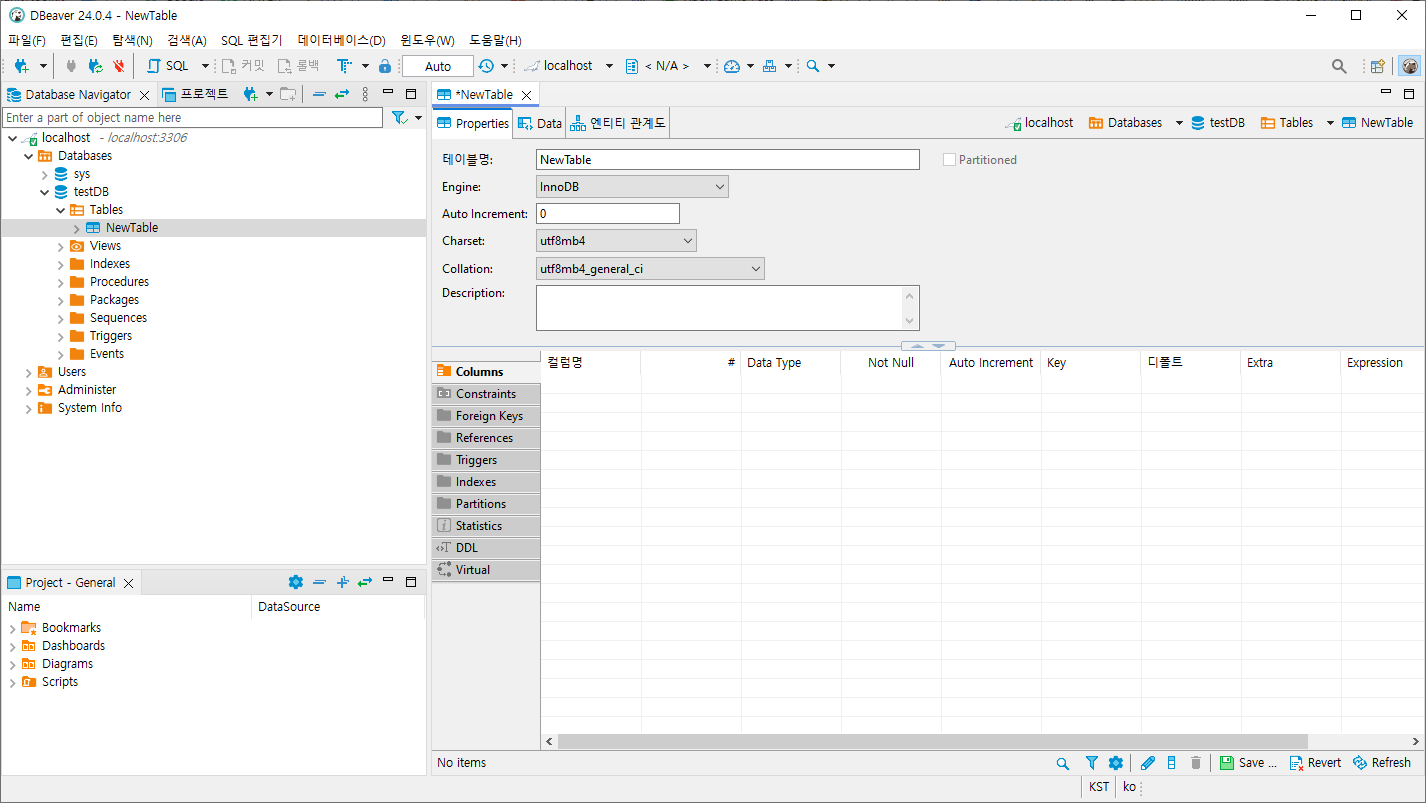Expand the Users node in the navigator
The width and height of the screenshot is (1426, 803).
[x=28, y=372]
